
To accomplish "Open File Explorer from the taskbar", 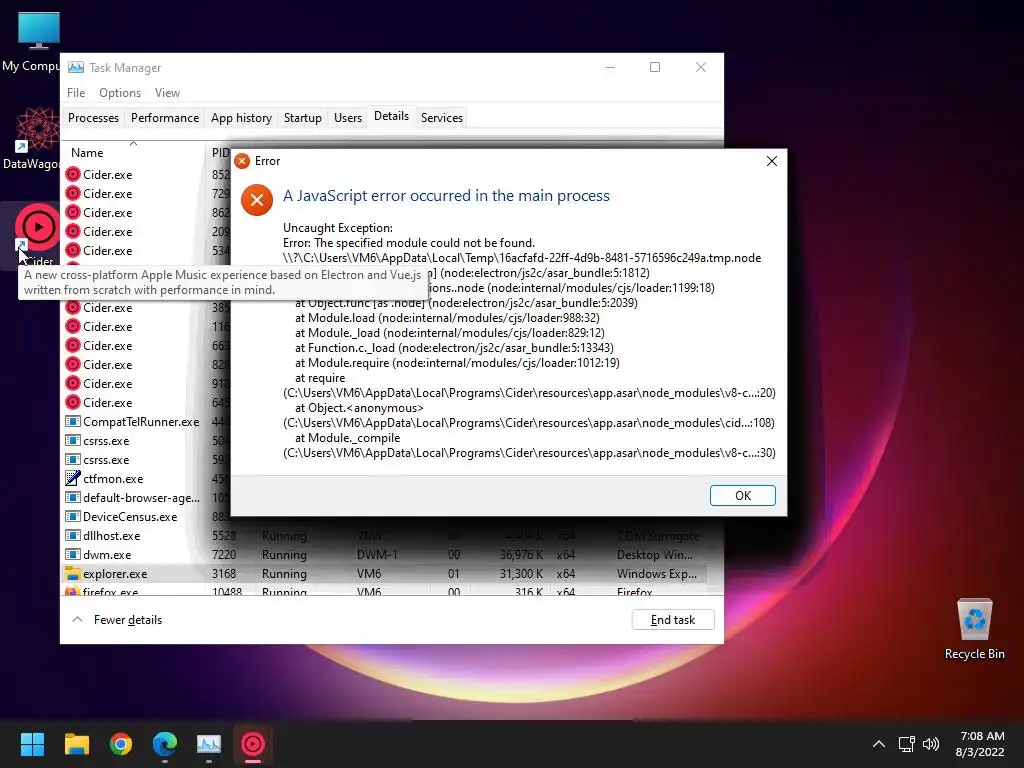I will [76, 744].
